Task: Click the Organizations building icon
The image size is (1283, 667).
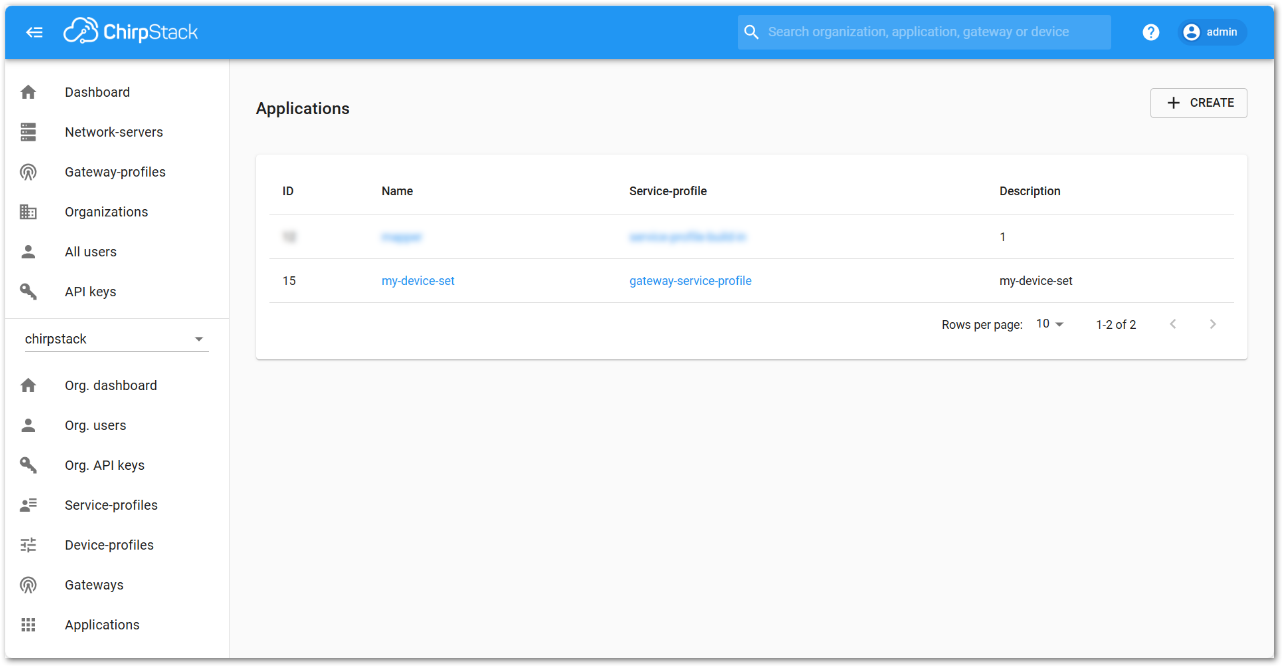Action: [x=28, y=211]
